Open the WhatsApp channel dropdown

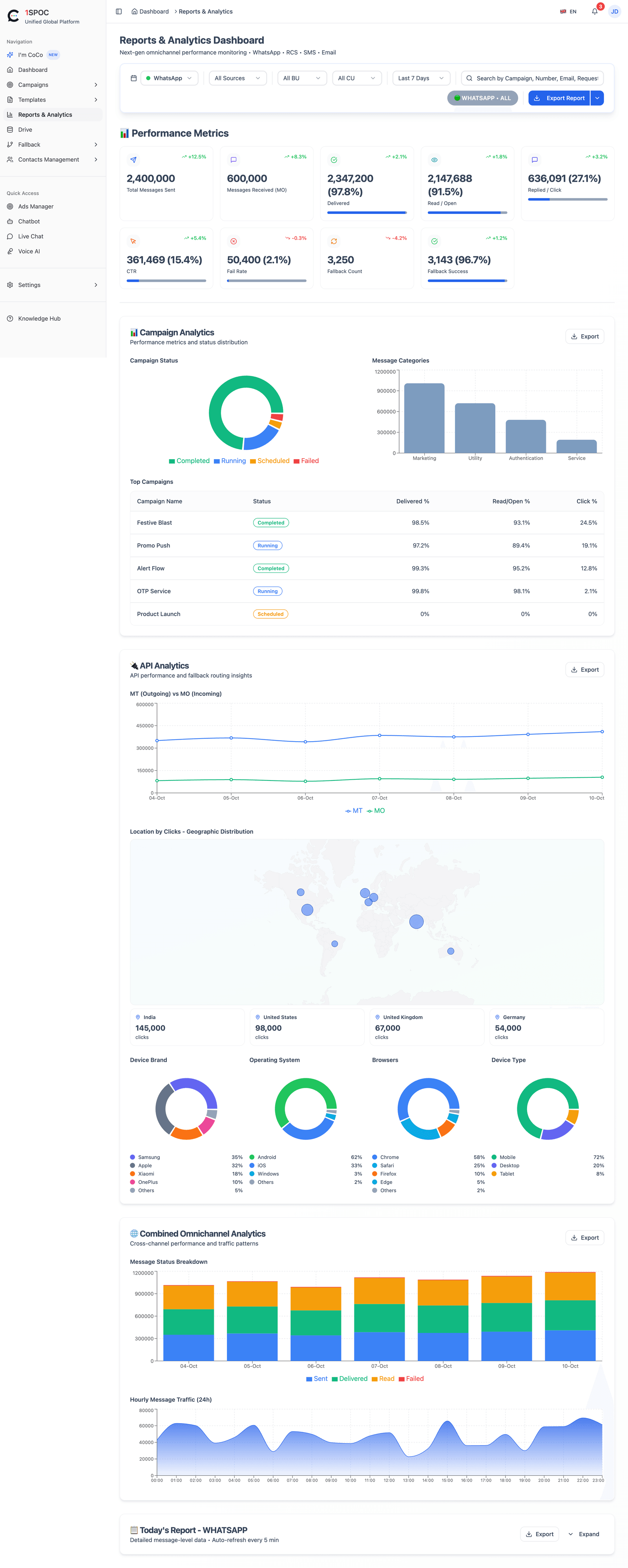(x=169, y=78)
